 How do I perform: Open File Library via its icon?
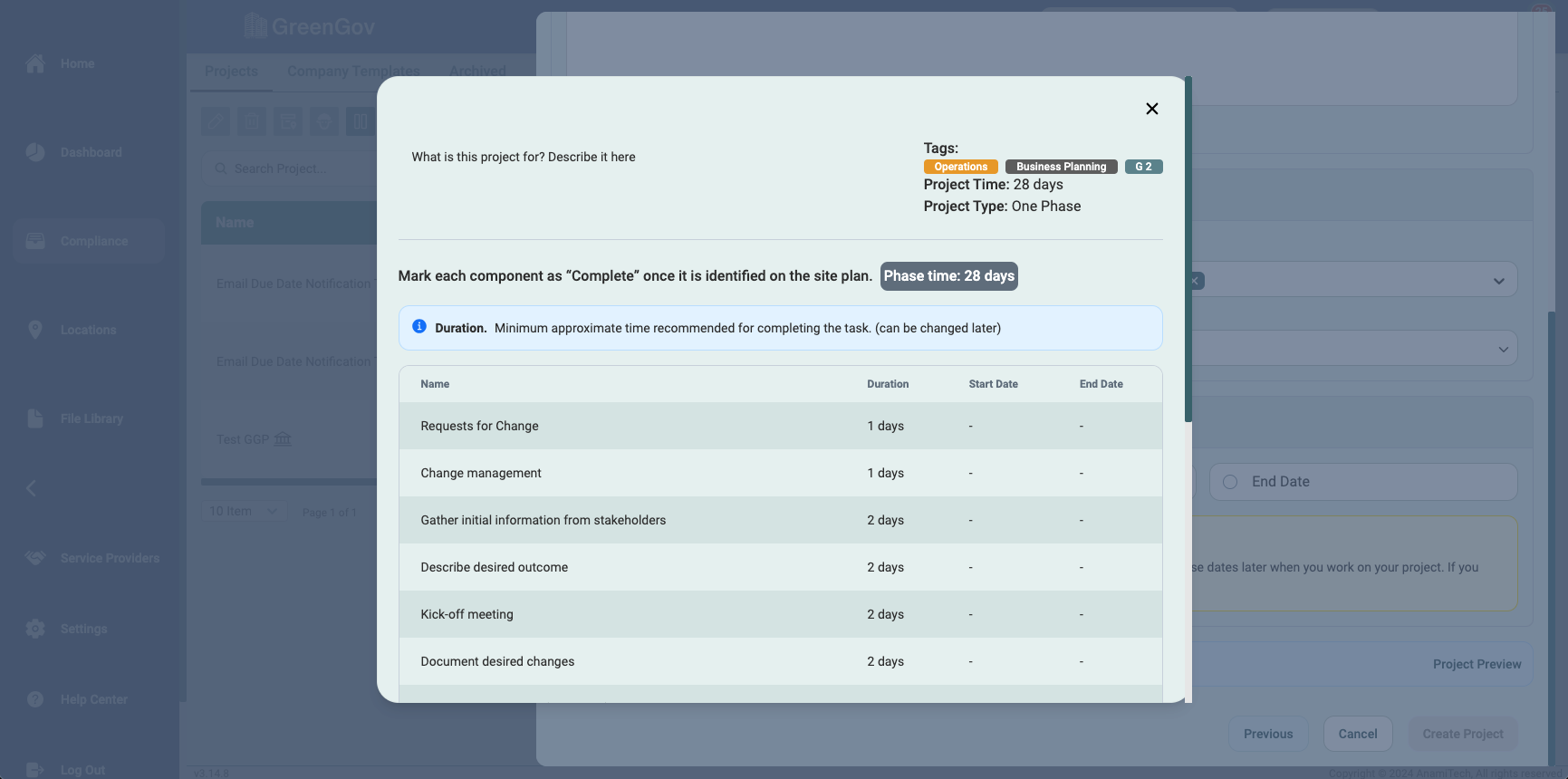coord(35,418)
